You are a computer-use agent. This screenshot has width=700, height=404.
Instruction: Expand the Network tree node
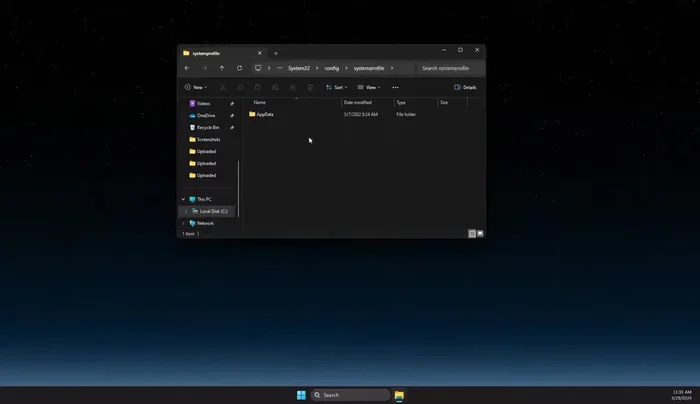click(x=183, y=223)
